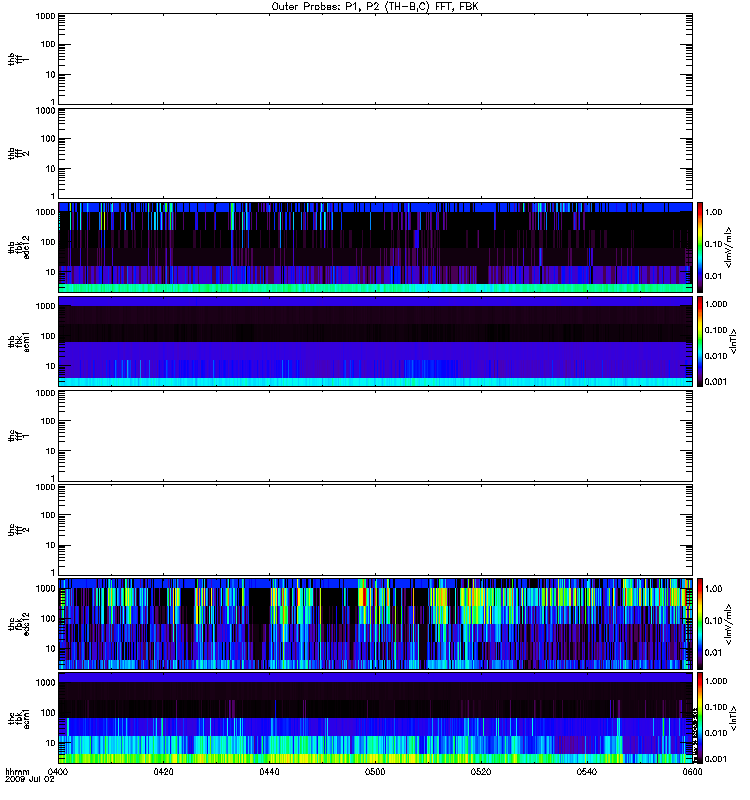This screenshot has height=800, width=750.
Task: Click the thb edc12 mV/m color bar
Action: pyautogui.click(x=700, y=247)
